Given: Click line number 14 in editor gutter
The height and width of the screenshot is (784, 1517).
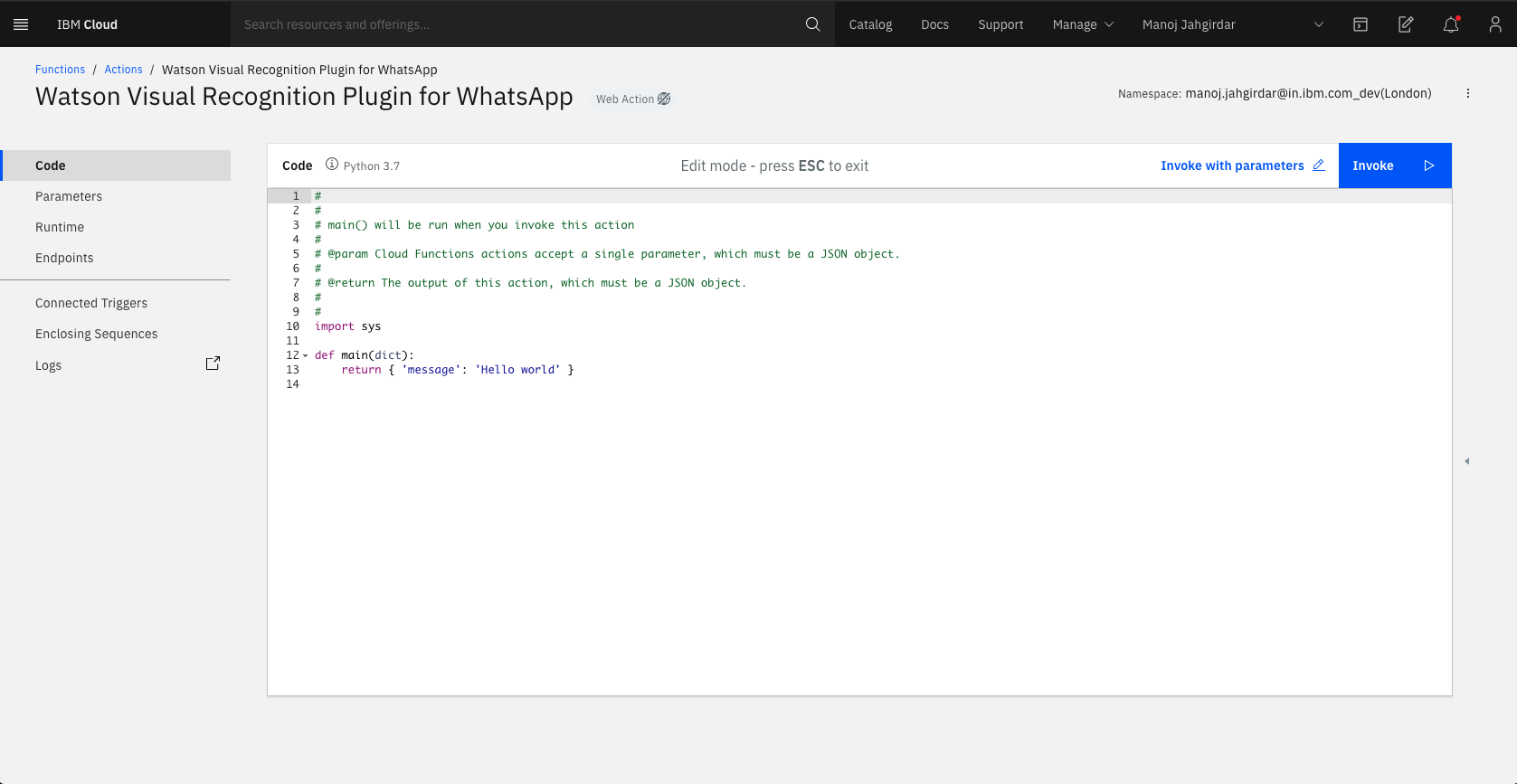Looking at the screenshot, I should coord(292,384).
